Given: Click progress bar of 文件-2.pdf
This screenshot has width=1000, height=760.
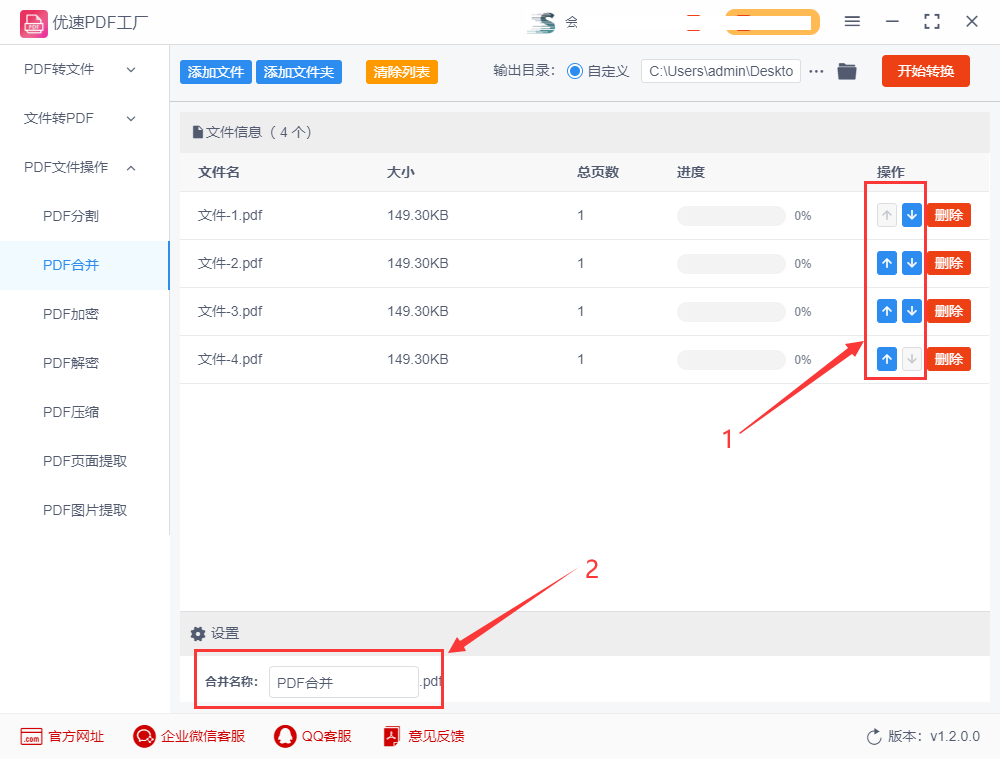Looking at the screenshot, I should click(731, 263).
